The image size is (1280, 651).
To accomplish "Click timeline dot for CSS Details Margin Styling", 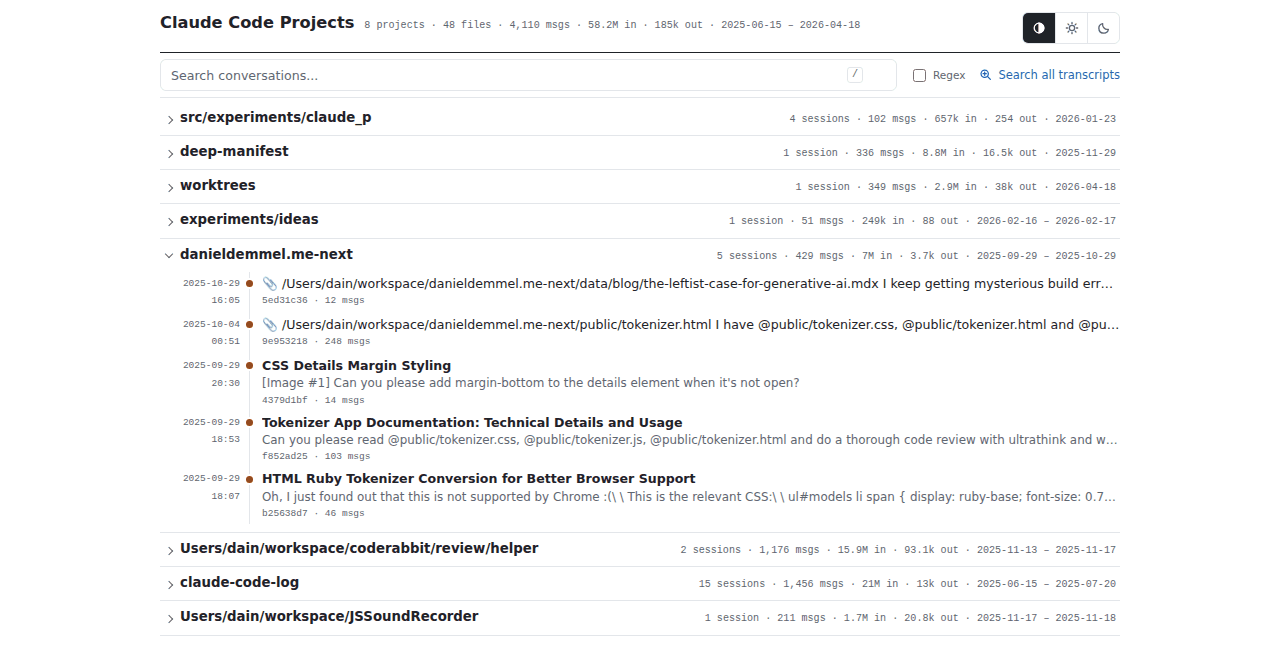I will tap(250, 366).
